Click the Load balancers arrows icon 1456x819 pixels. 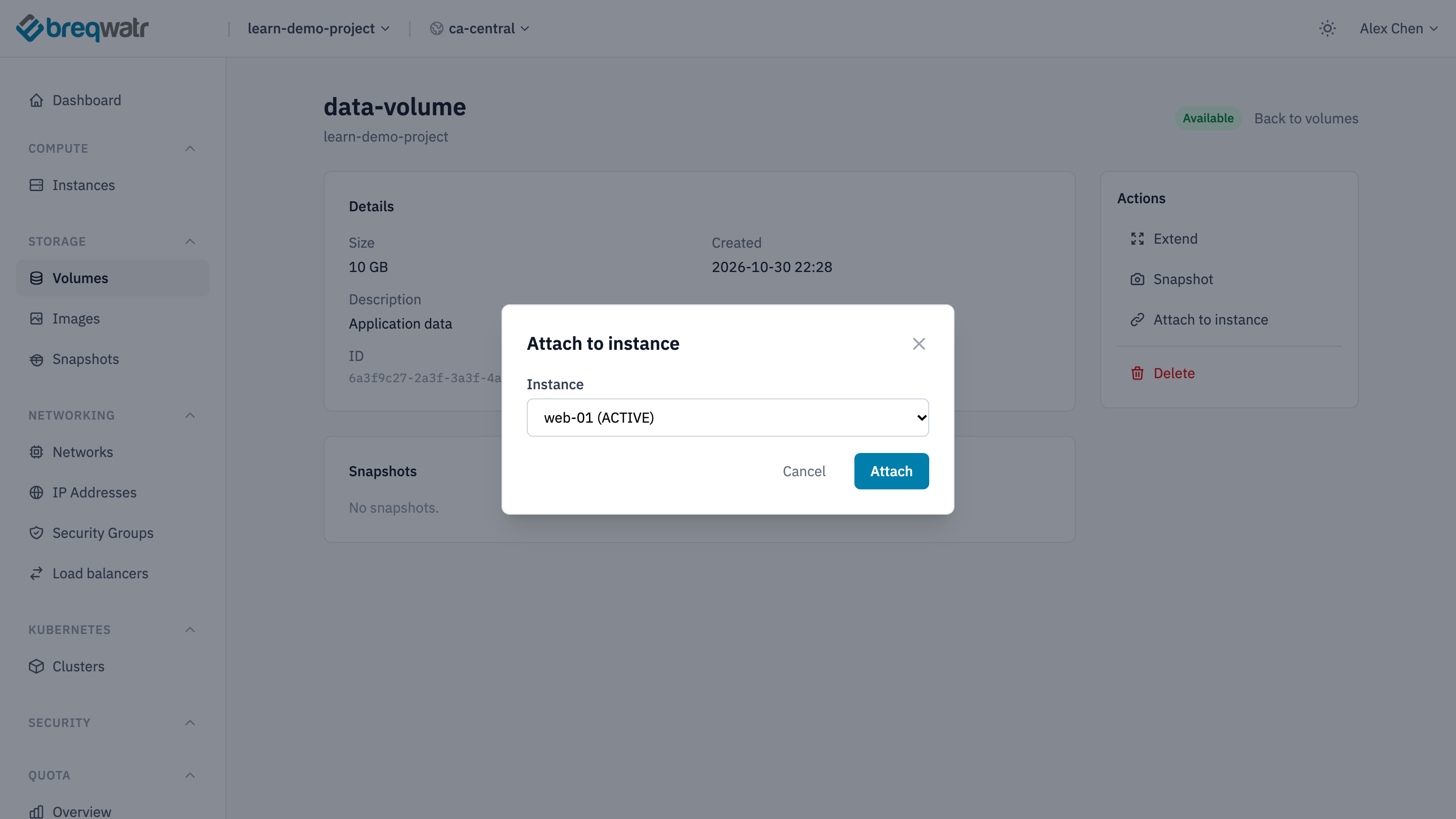36,573
